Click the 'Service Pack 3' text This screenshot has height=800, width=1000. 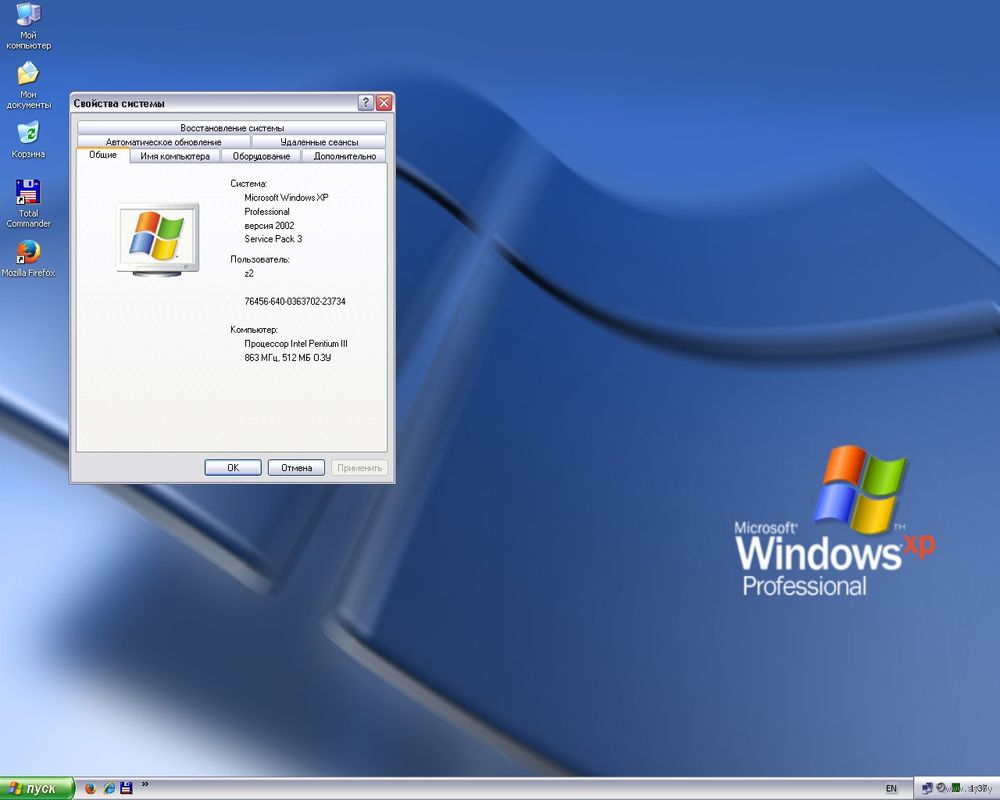coord(273,239)
